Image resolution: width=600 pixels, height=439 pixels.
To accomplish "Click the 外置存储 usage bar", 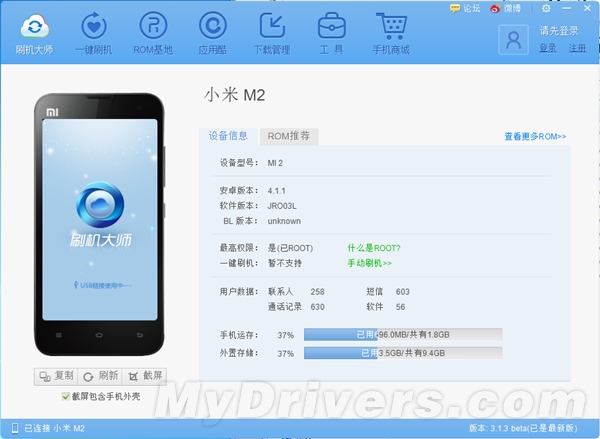I will [x=403, y=353].
